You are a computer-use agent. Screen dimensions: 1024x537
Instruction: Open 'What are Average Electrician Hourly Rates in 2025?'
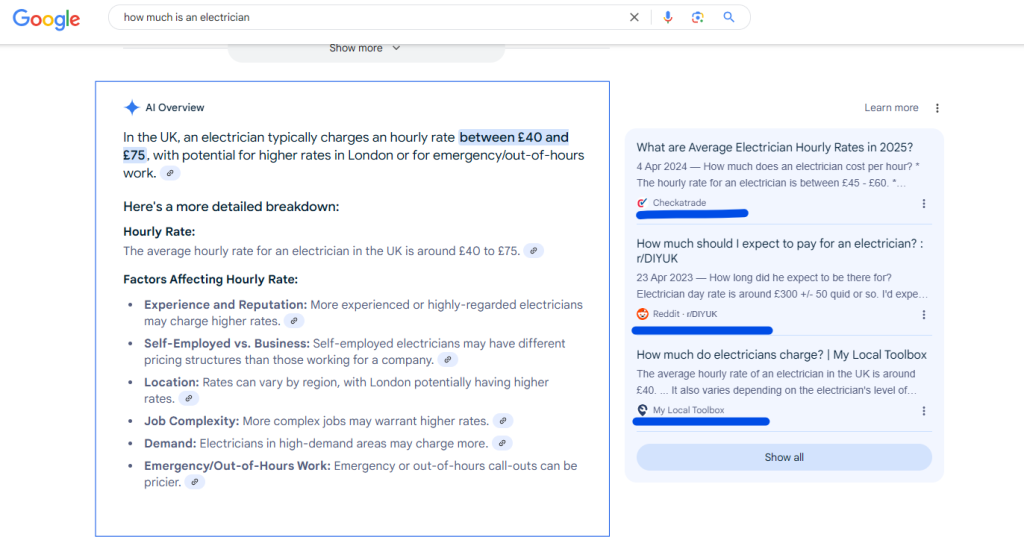pyautogui.click(x=775, y=148)
